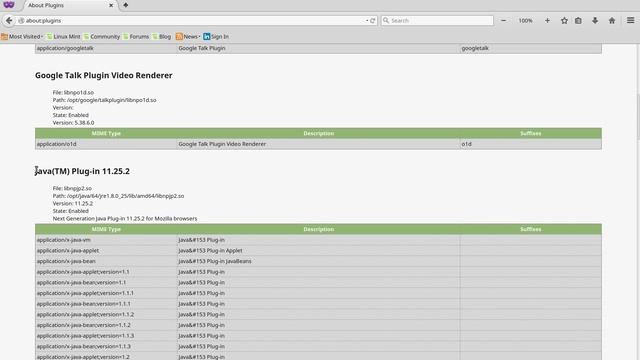The image size is (640, 360).
Task: Open the URL history dropdown arrow
Action: [x=367, y=20]
